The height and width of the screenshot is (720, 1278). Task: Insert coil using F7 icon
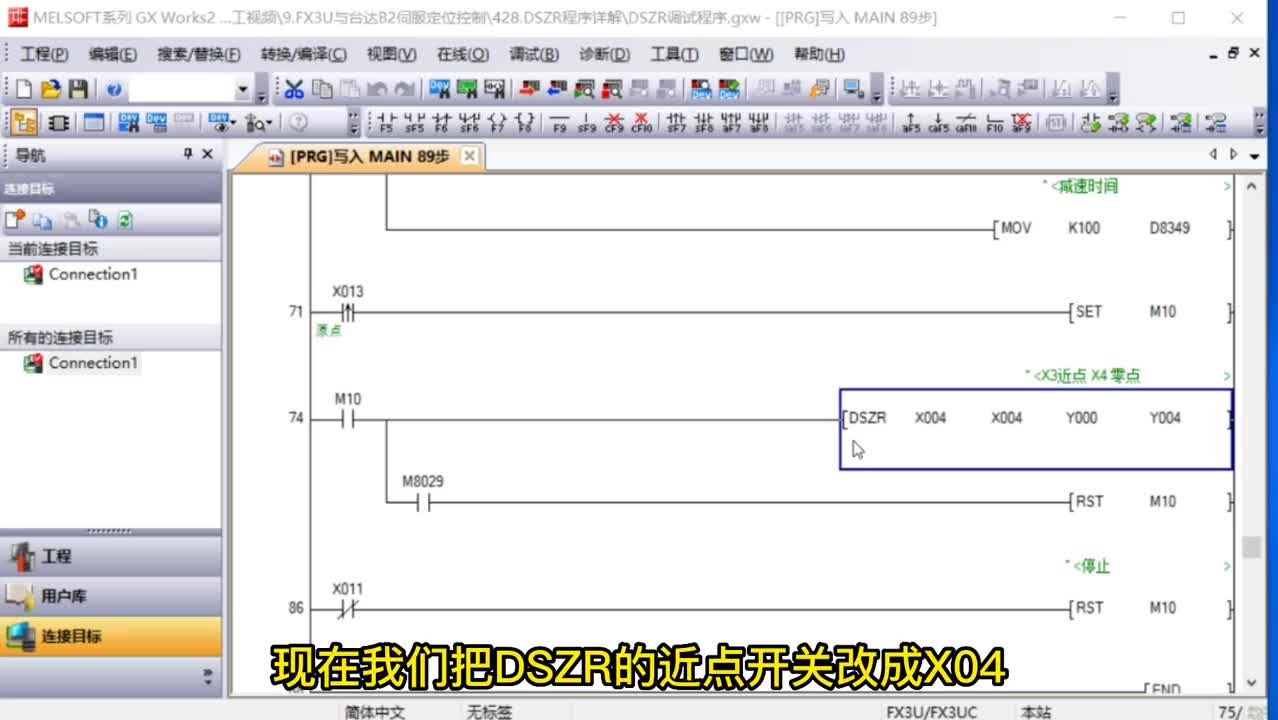[x=497, y=123]
